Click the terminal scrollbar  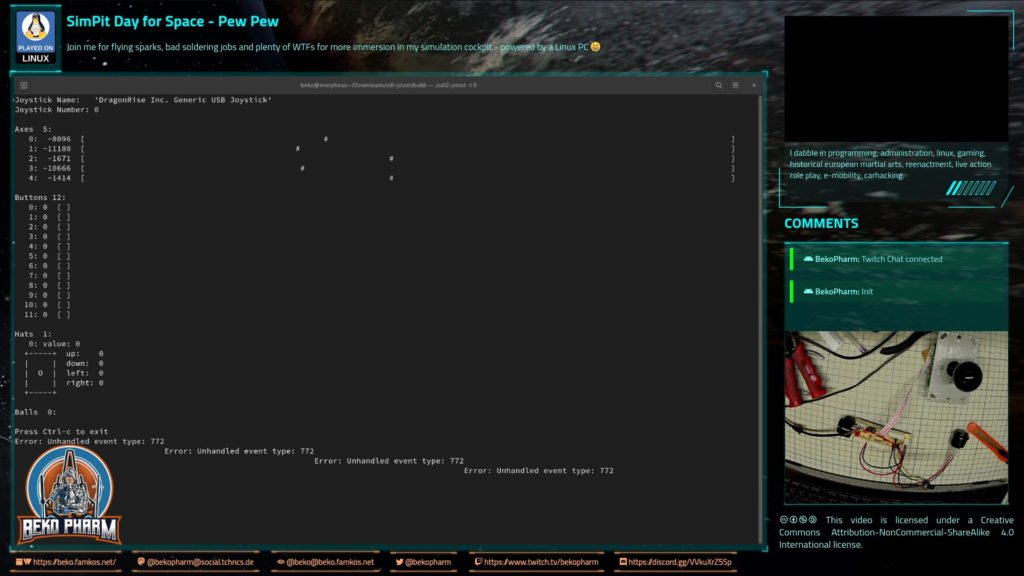click(760, 319)
